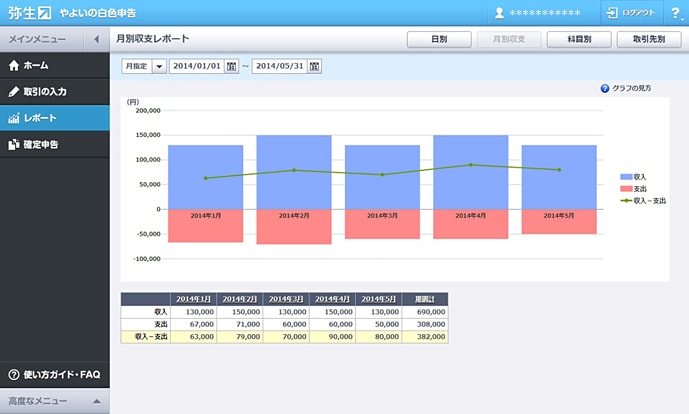This screenshot has height=414, width=689.
Task: Open the help question mark menu
Action: (675, 13)
